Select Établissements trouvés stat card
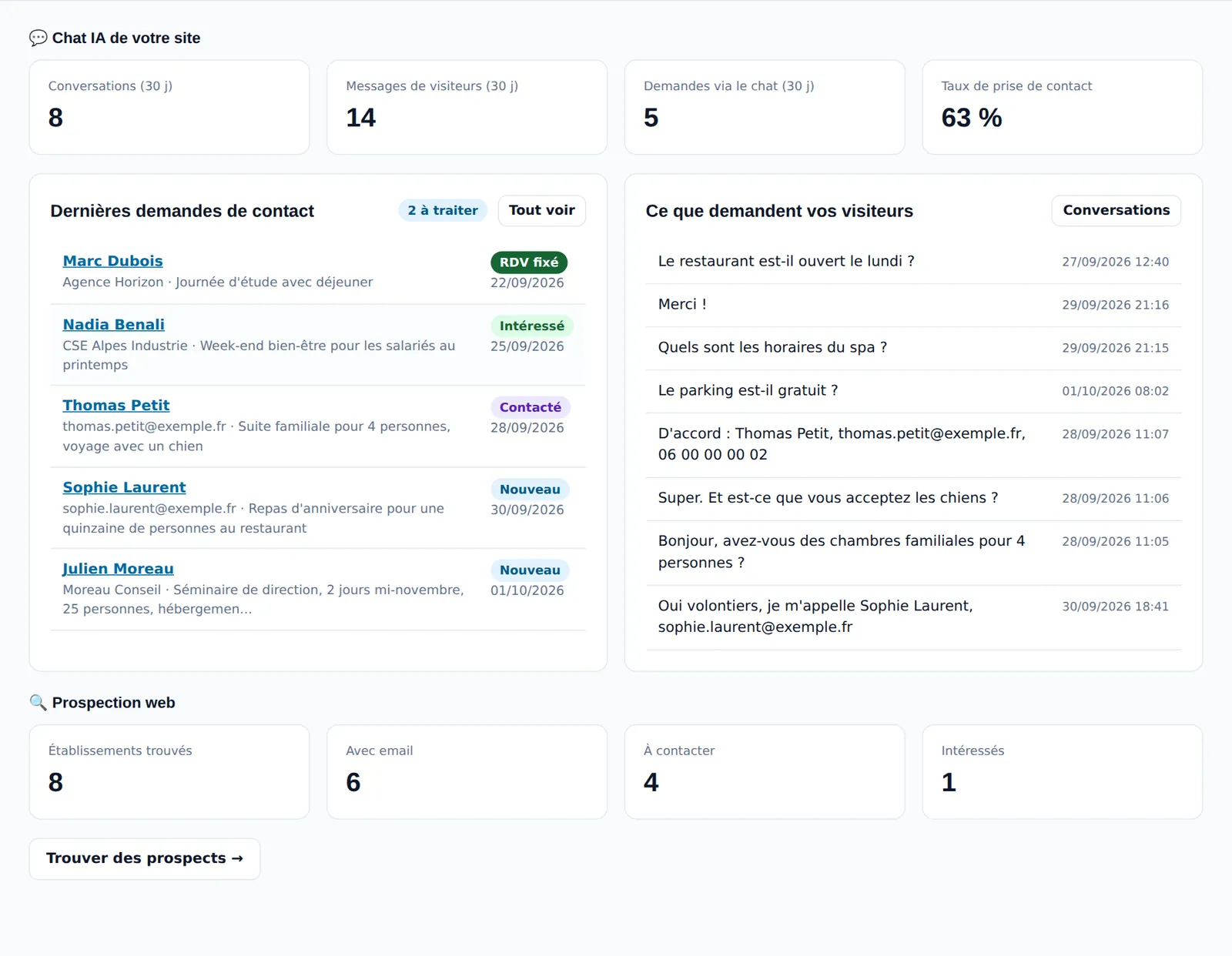Screen dimensions: 1232x956 click(x=169, y=772)
